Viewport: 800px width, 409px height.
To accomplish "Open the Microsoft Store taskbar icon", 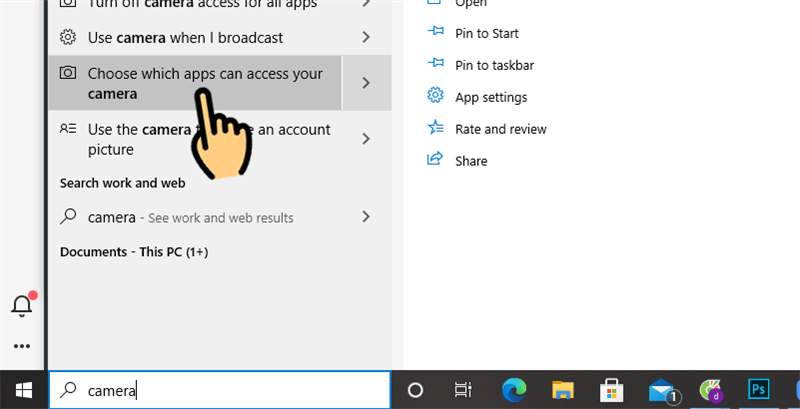I will click(611, 390).
